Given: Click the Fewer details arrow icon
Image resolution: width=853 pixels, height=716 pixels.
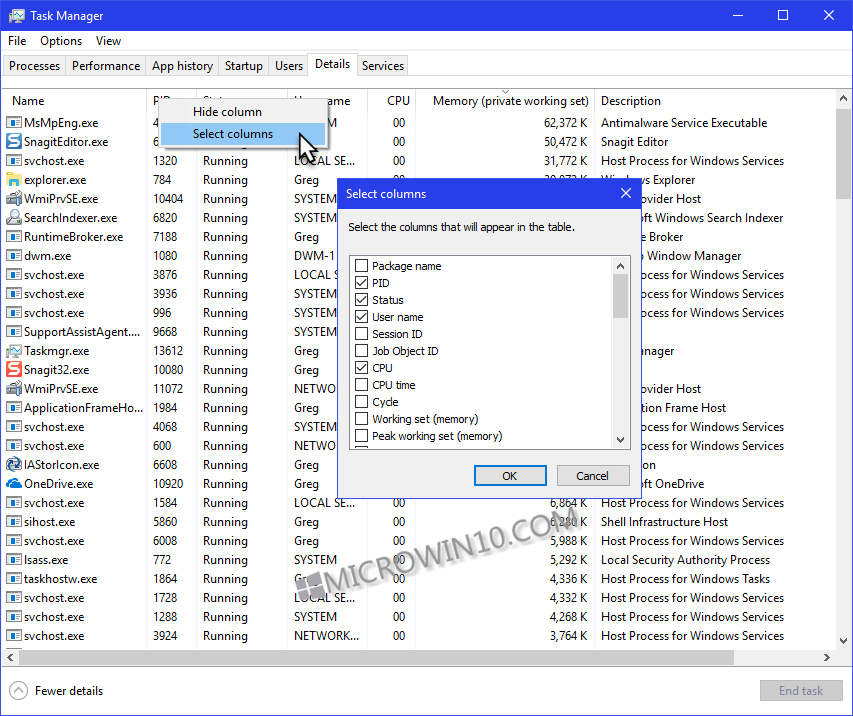Looking at the screenshot, I should [x=18, y=691].
